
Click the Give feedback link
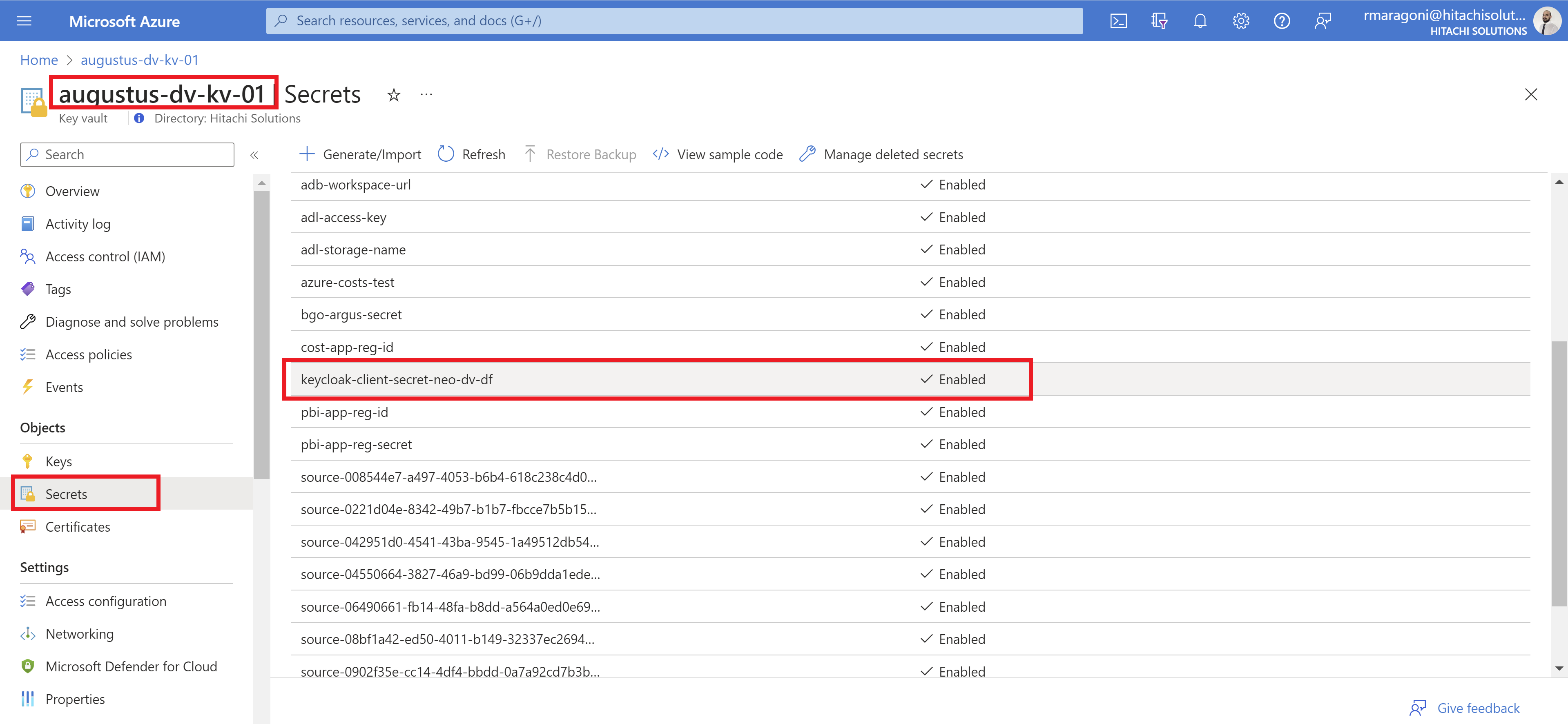[x=1465, y=708]
